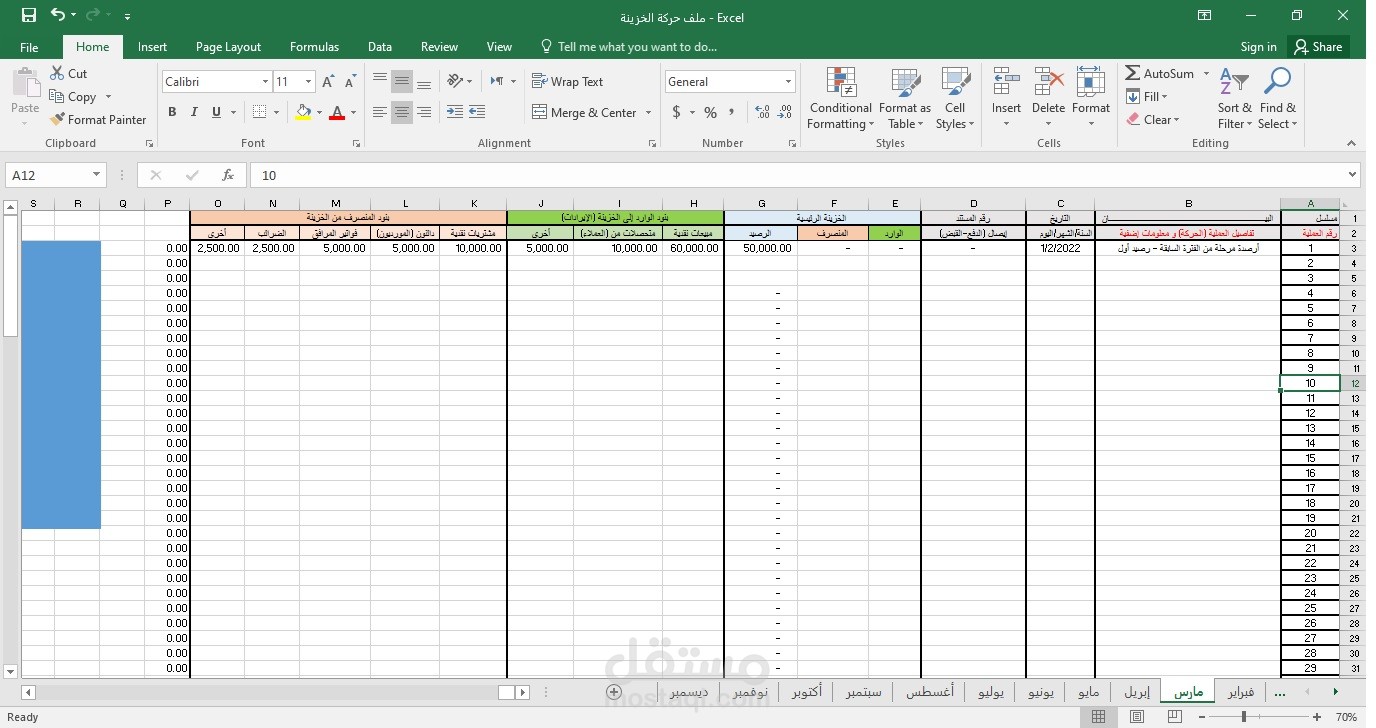The width and height of the screenshot is (1376, 728).
Task: Open Cell Styles gallery
Action: pyautogui.click(x=955, y=98)
